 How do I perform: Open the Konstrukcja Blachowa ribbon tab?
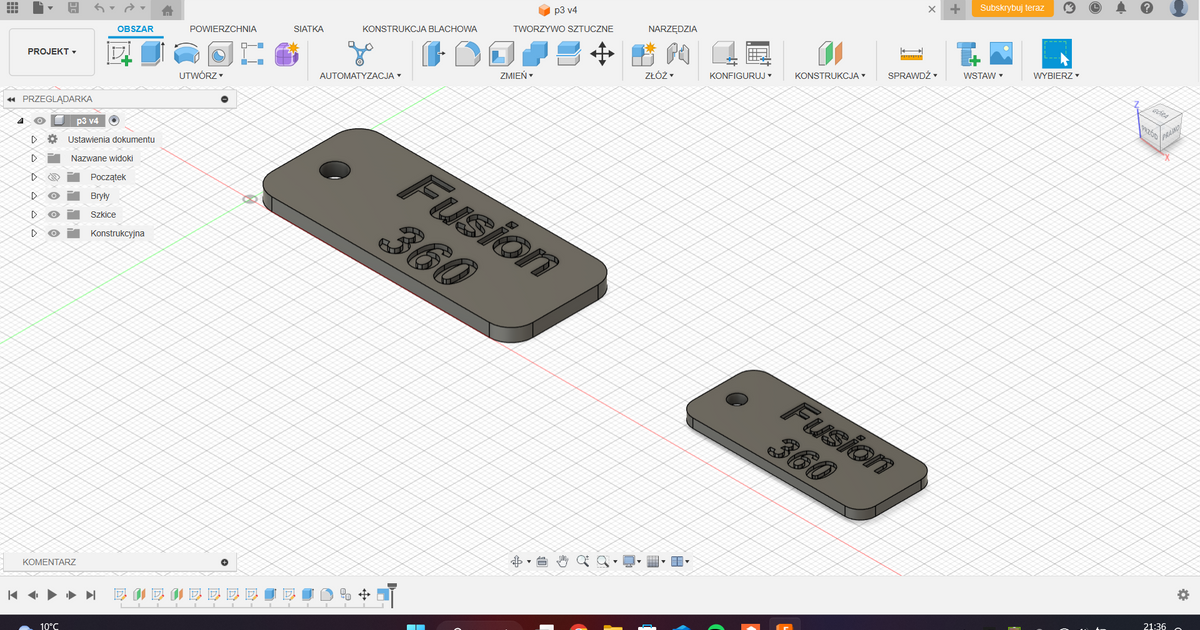coord(419,28)
